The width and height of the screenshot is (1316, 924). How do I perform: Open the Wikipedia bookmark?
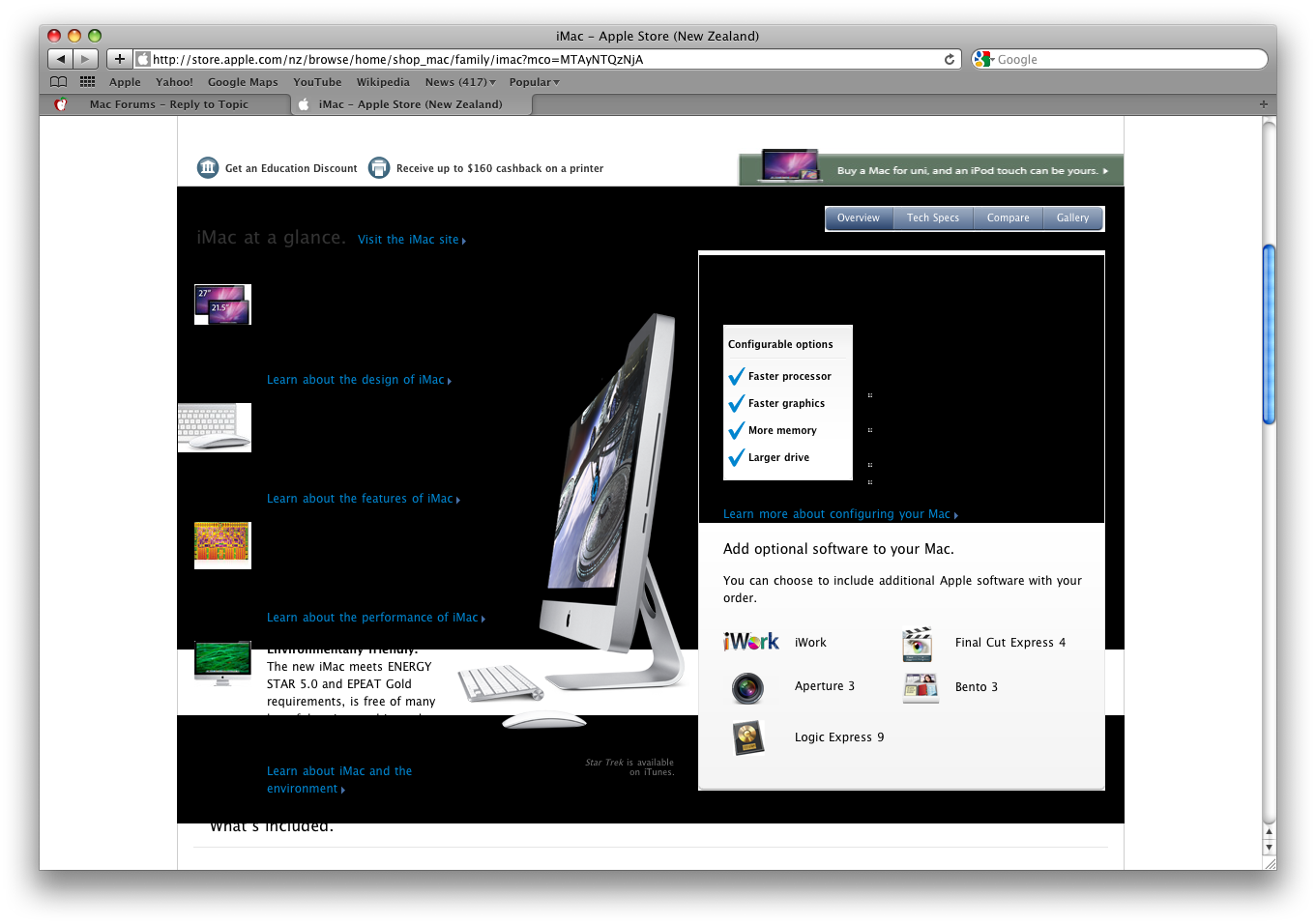coord(383,82)
